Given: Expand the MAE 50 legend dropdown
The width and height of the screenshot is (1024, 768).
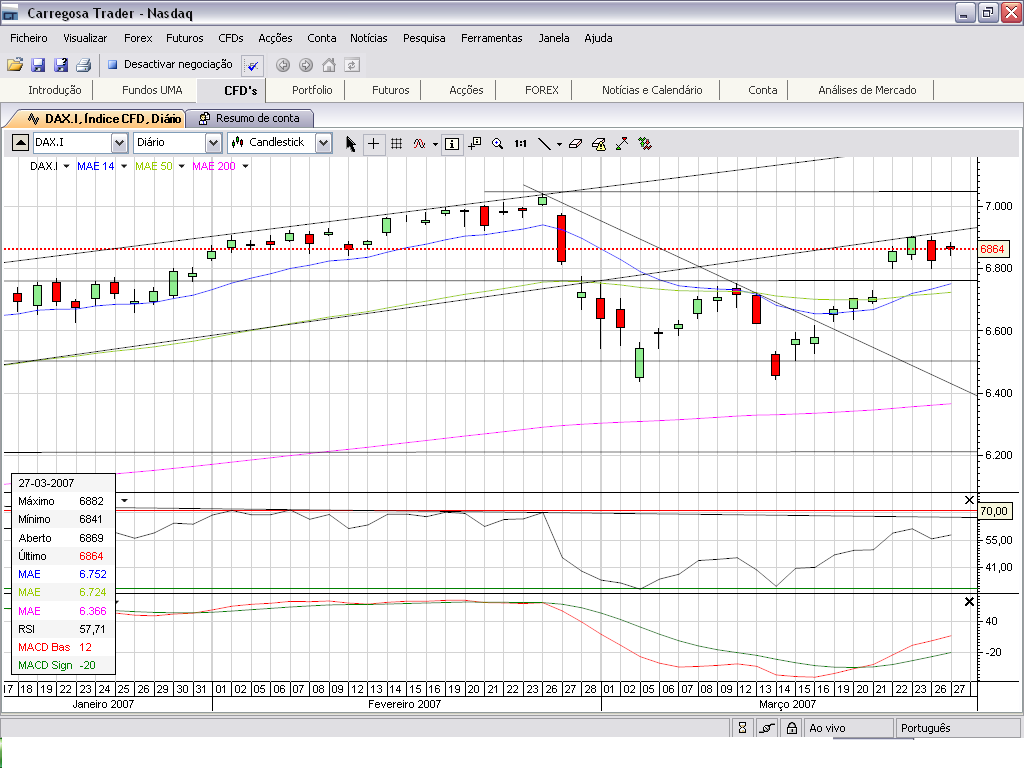Looking at the screenshot, I should [182, 167].
